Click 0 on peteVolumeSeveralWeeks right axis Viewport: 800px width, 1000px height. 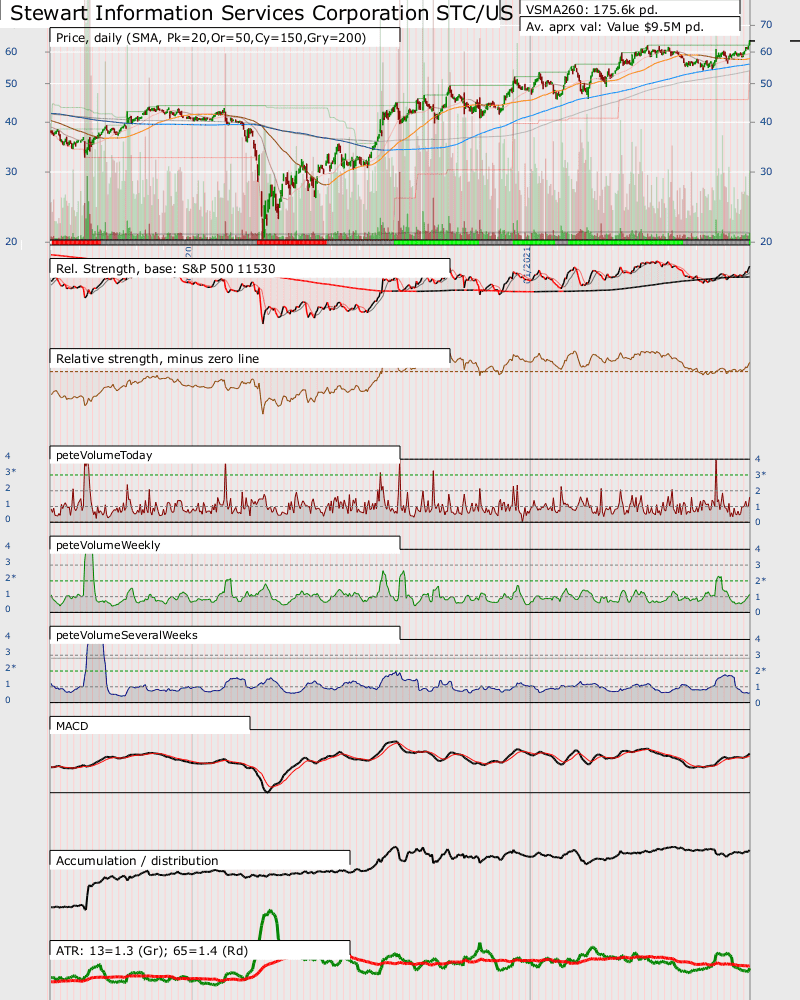pos(757,702)
